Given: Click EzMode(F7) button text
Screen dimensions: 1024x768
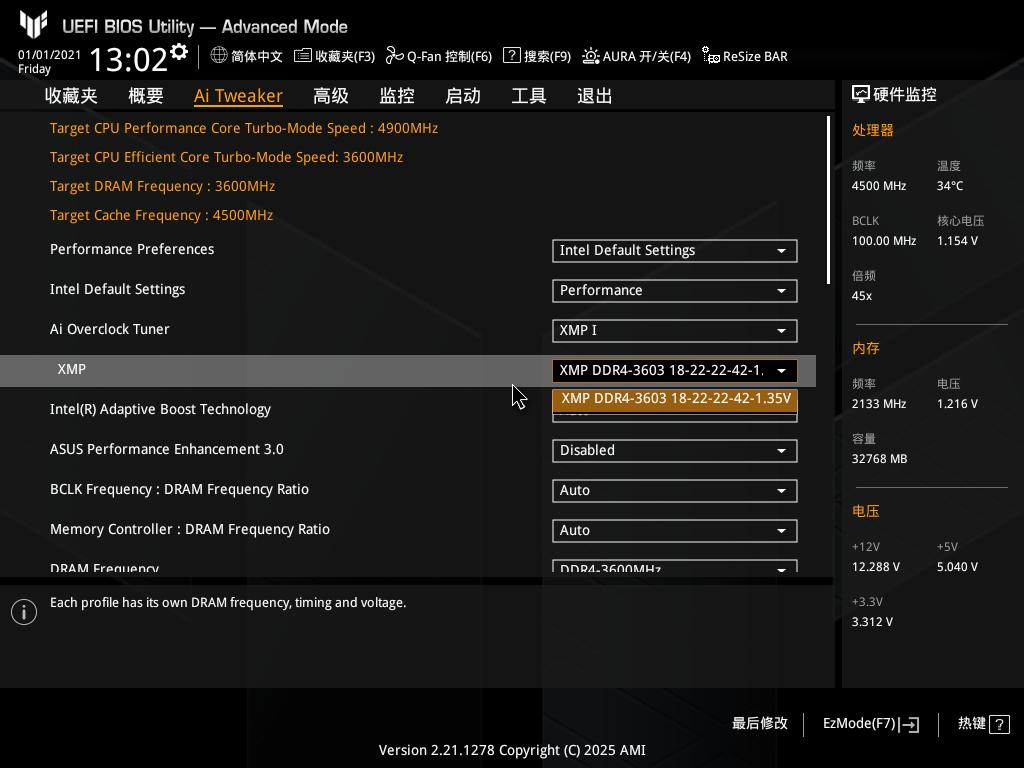Looking at the screenshot, I should pyautogui.click(x=859, y=724).
